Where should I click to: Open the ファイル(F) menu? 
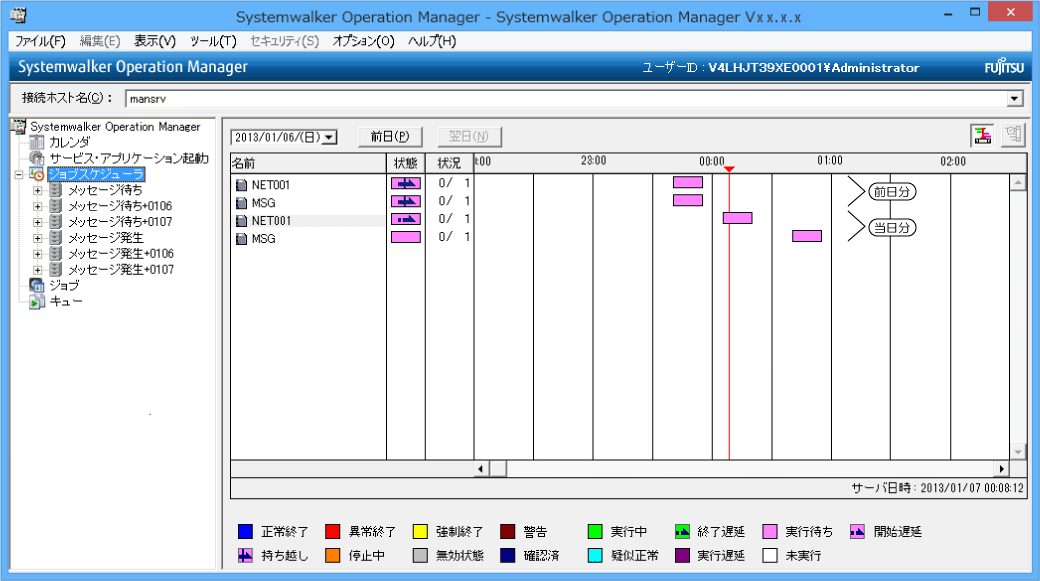point(40,41)
